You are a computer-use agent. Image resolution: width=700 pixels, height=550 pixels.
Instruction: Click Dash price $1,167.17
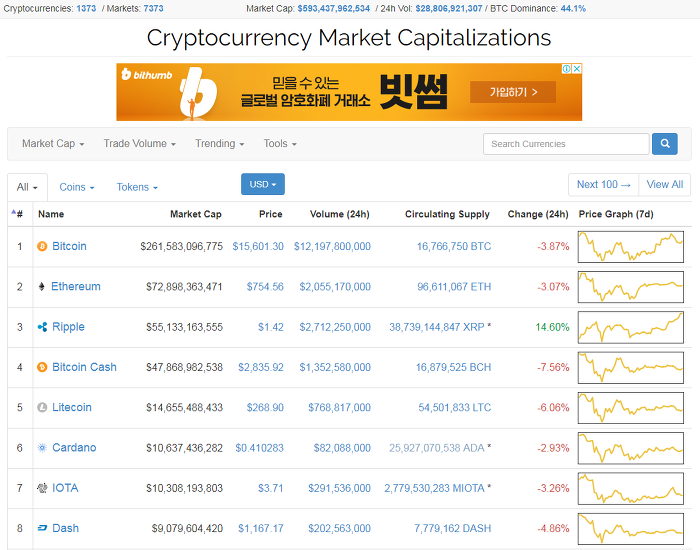[x=261, y=529]
